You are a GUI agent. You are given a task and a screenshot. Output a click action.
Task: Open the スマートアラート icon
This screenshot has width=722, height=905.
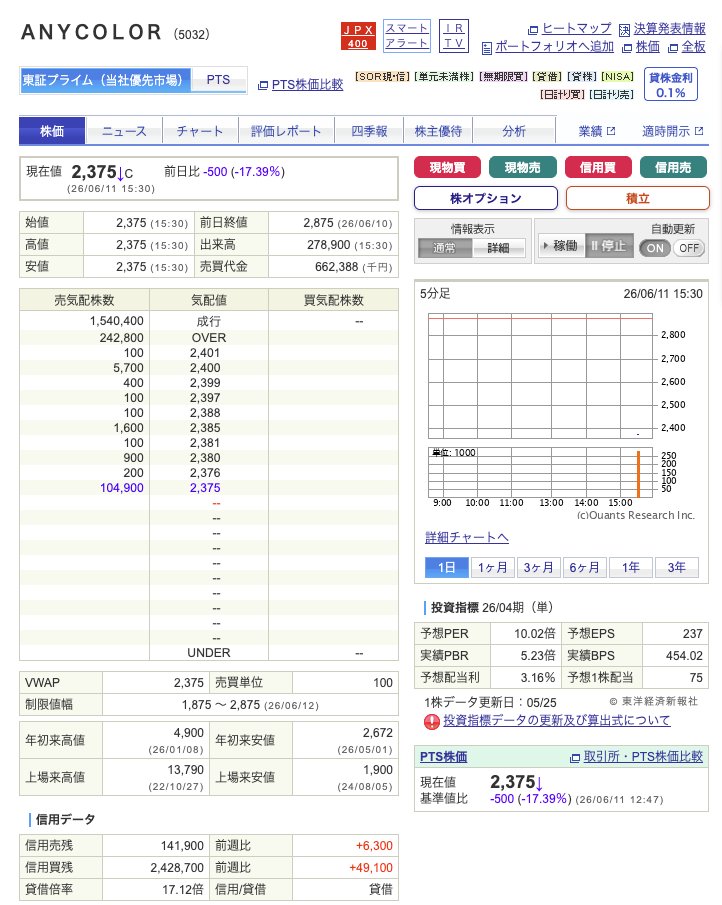407,36
